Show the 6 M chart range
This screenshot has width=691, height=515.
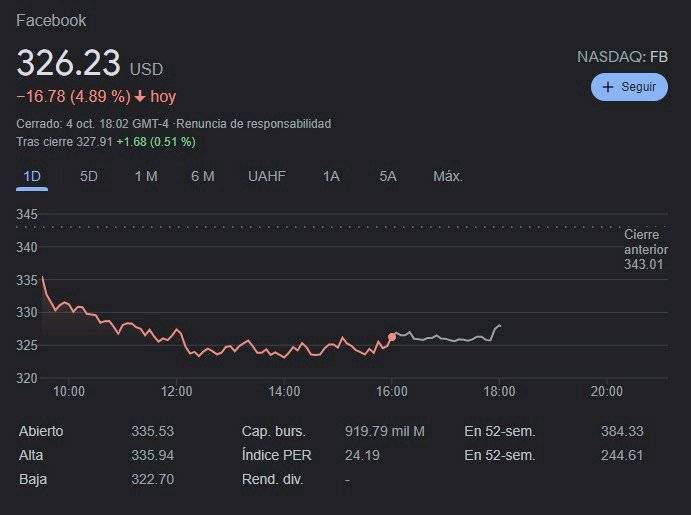coord(203,177)
